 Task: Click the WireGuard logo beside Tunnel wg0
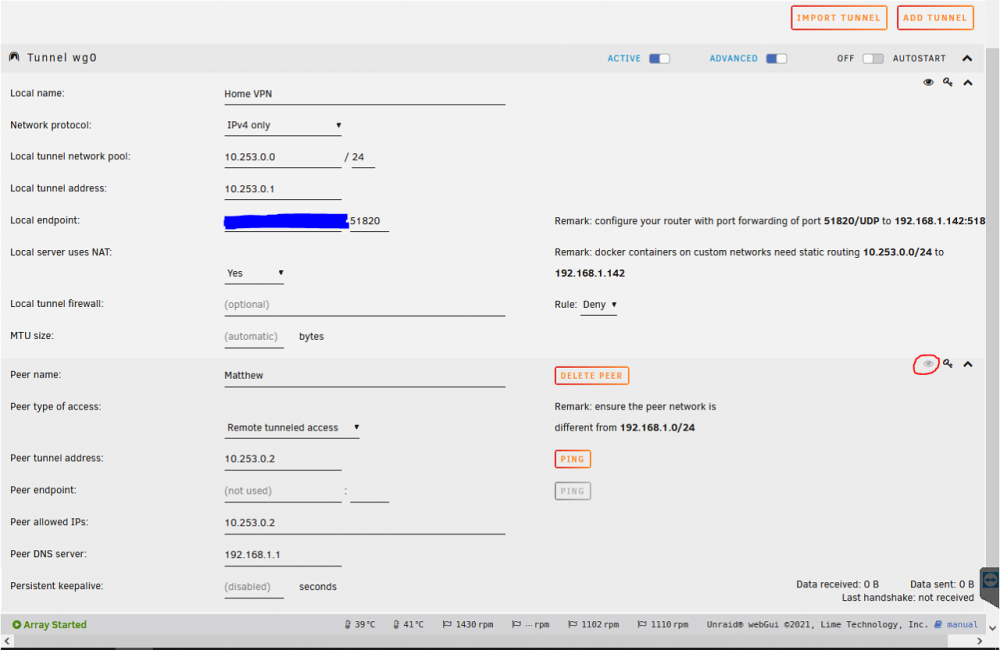(14, 57)
